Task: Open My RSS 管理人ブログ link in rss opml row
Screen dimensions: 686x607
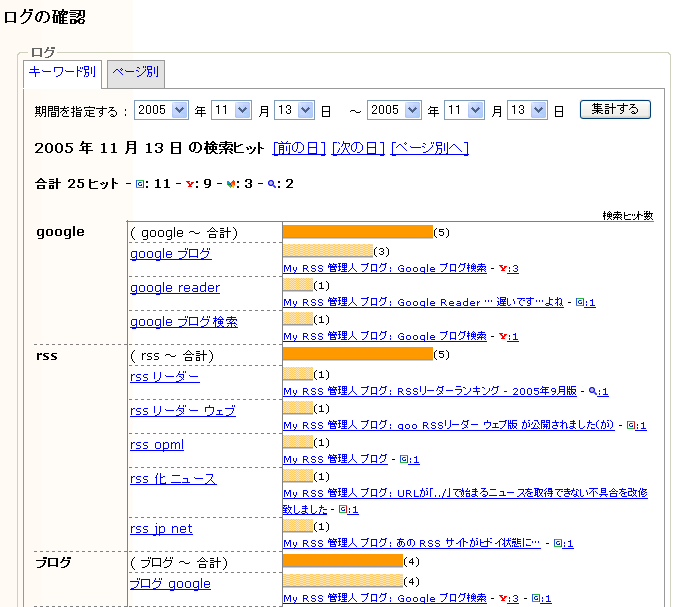Action: point(335,460)
